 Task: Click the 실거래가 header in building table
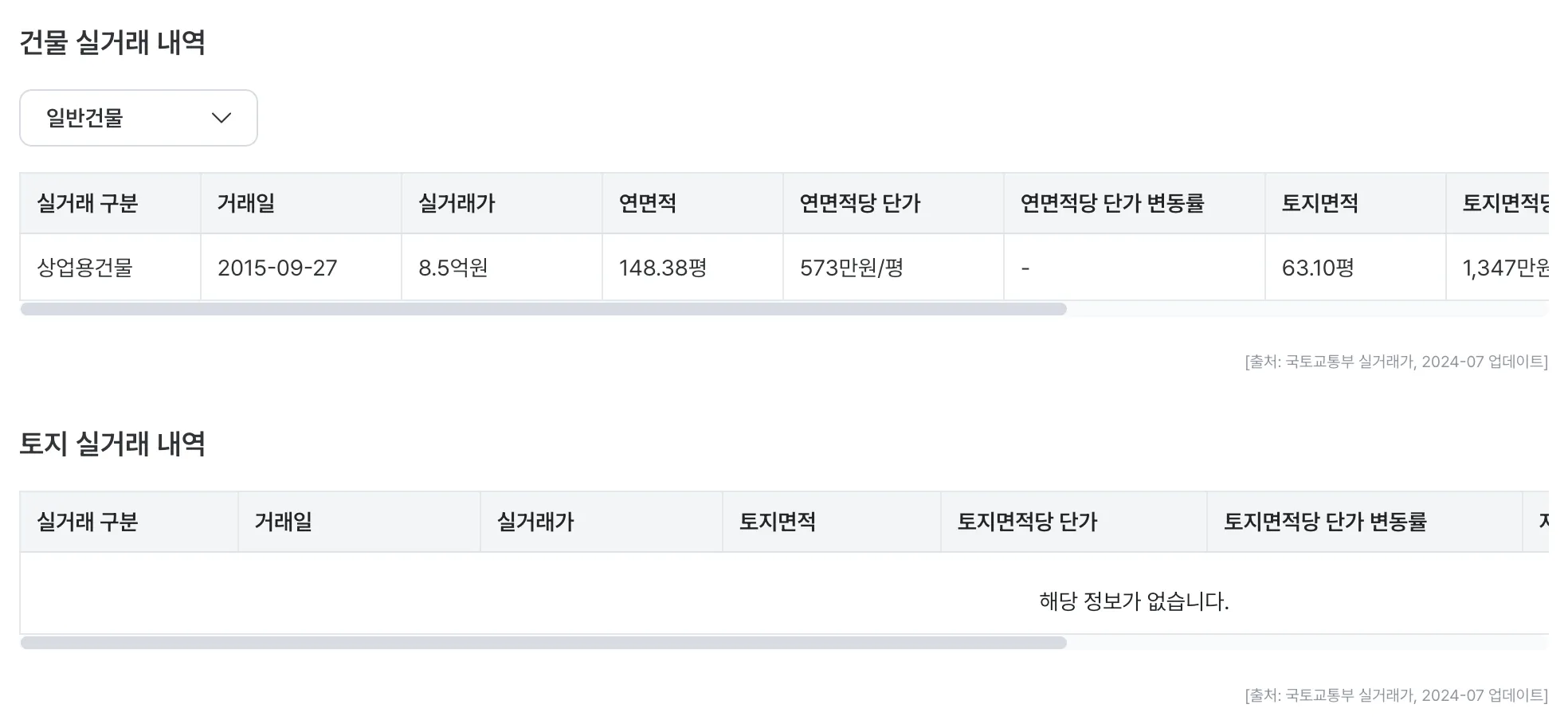tap(457, 203)
